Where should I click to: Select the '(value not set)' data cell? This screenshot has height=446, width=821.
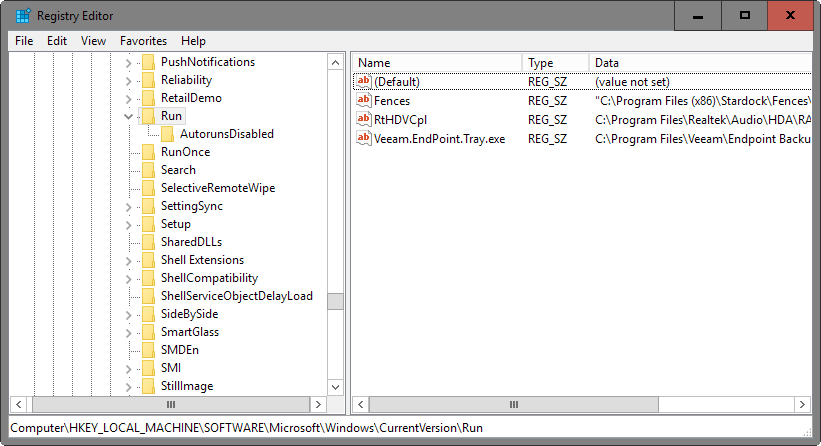(632, 82)
